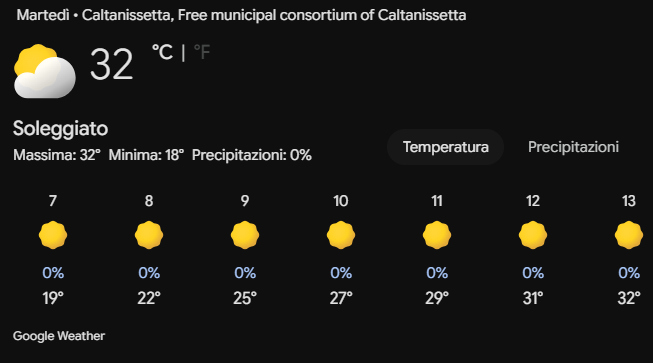
Task: Select the sun icon for hour 8
Action: pyautogui.click(x=149, y=235)
